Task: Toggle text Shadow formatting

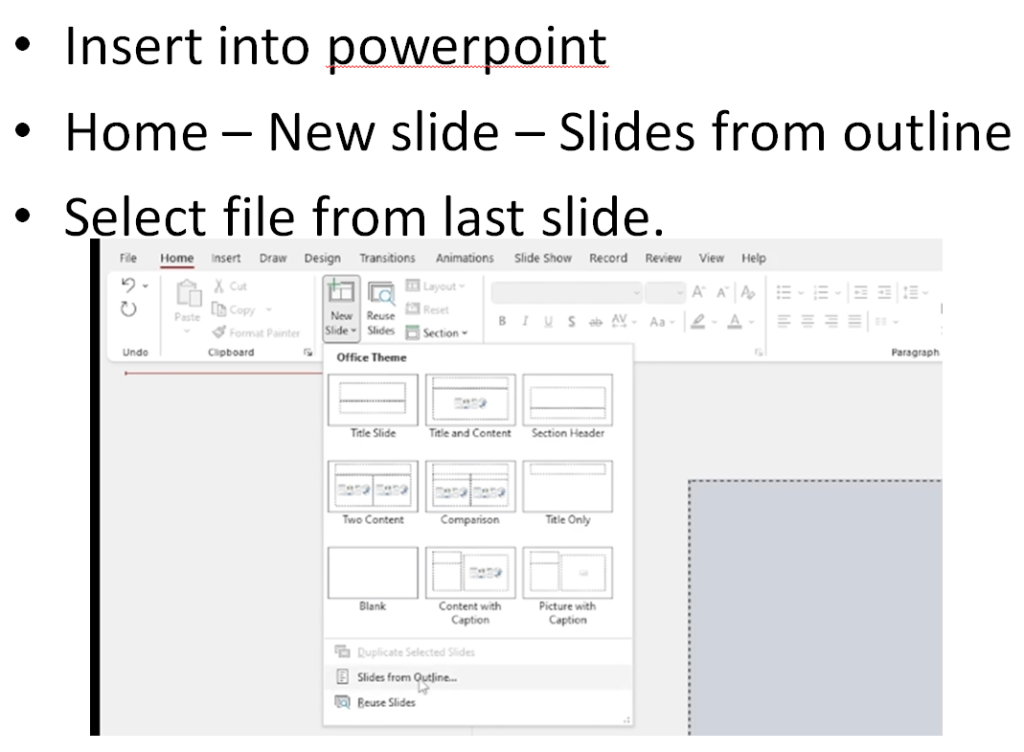Action: tap(571, 321)
